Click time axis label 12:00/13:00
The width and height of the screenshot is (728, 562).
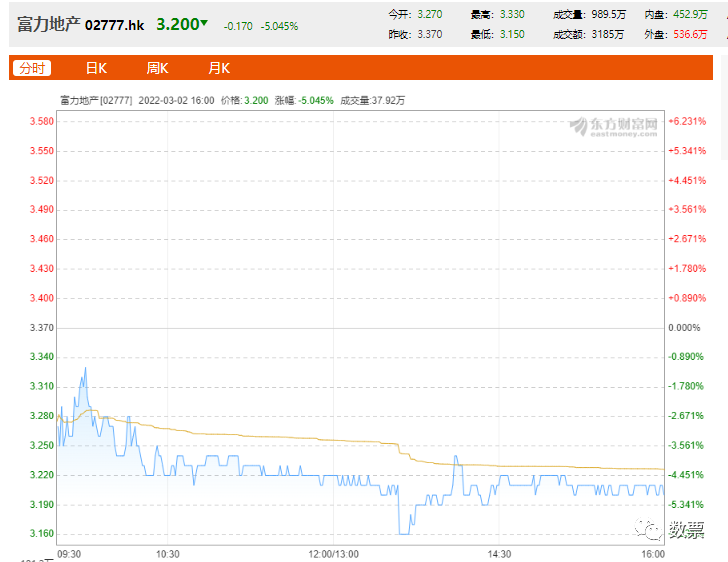(x=333, y=554)
